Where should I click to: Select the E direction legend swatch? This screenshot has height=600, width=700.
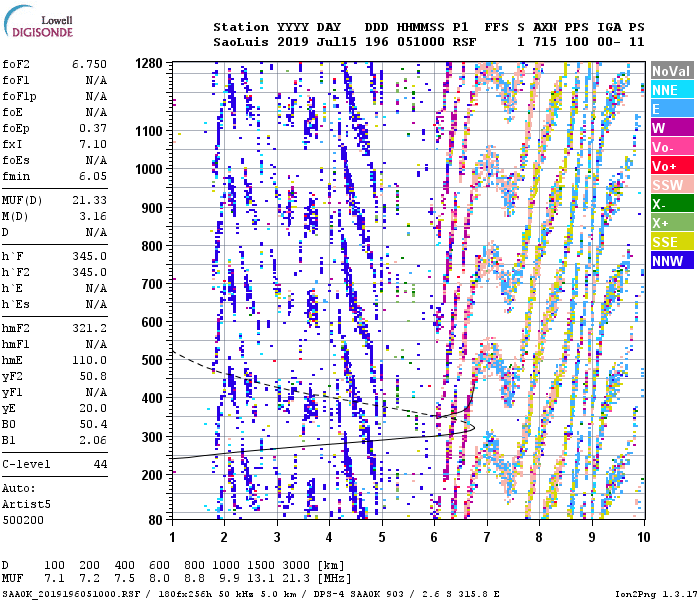point(672,109)
